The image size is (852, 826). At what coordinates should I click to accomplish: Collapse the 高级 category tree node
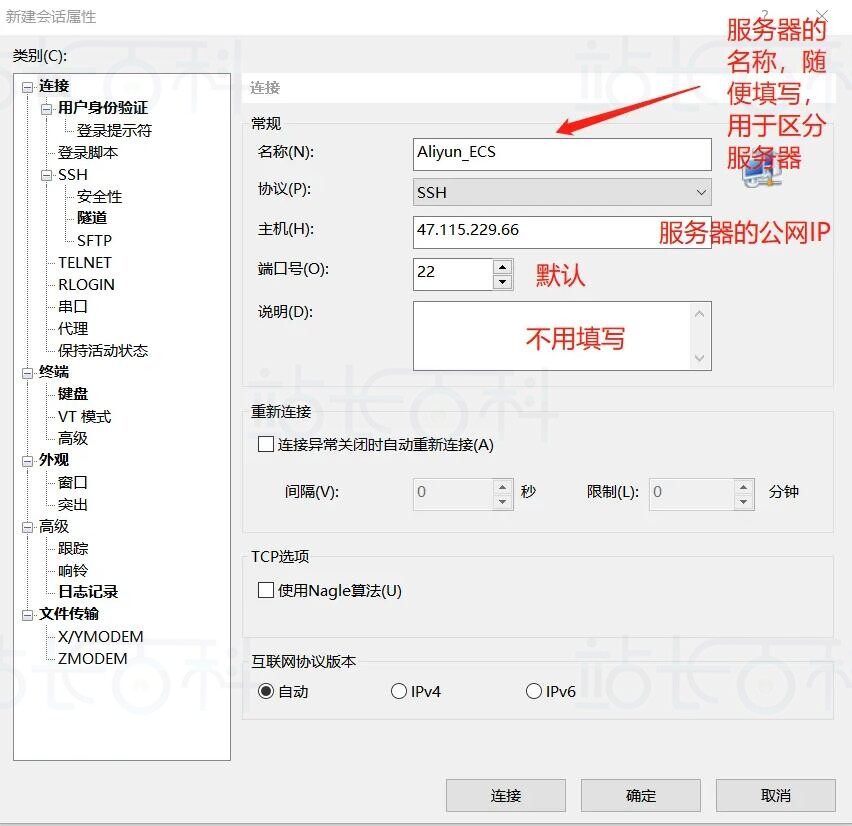[x=27, y=528]
